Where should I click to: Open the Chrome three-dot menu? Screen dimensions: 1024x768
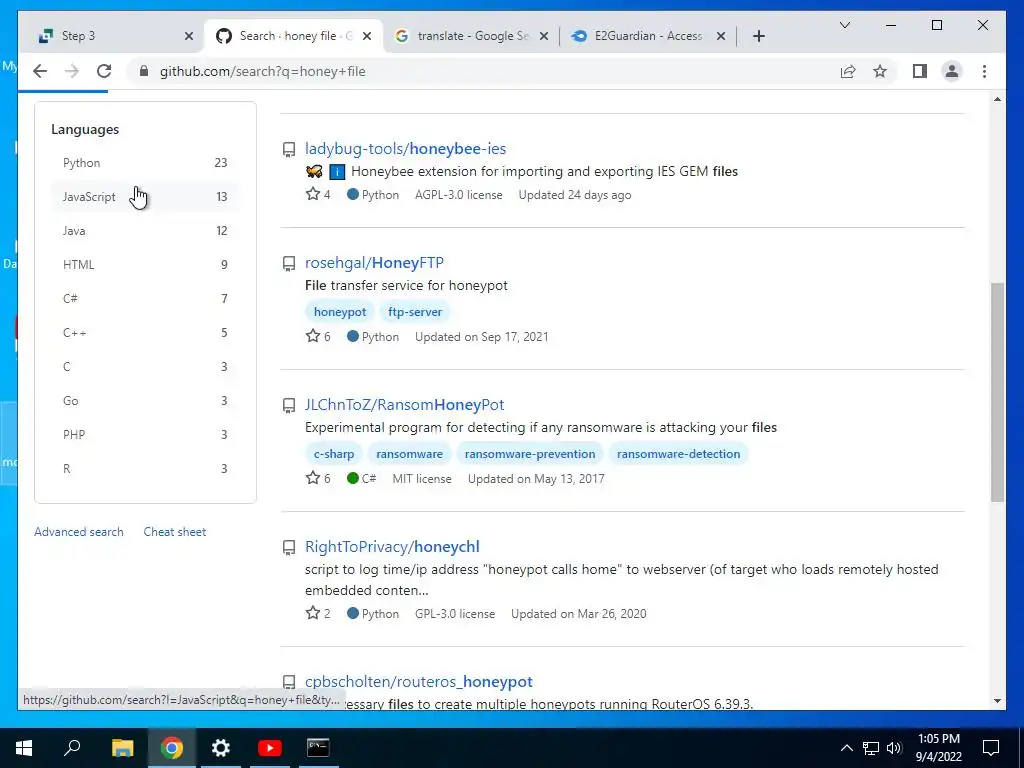coord(984,71)
